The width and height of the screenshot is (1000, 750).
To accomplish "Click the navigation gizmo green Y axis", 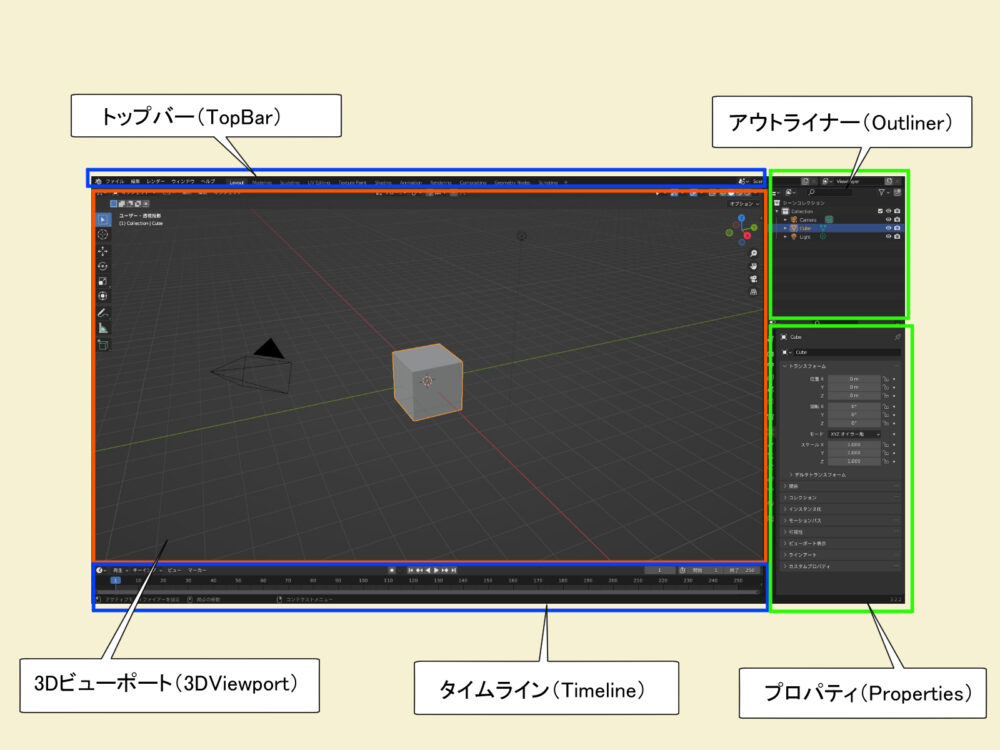I will pos(754,227).
